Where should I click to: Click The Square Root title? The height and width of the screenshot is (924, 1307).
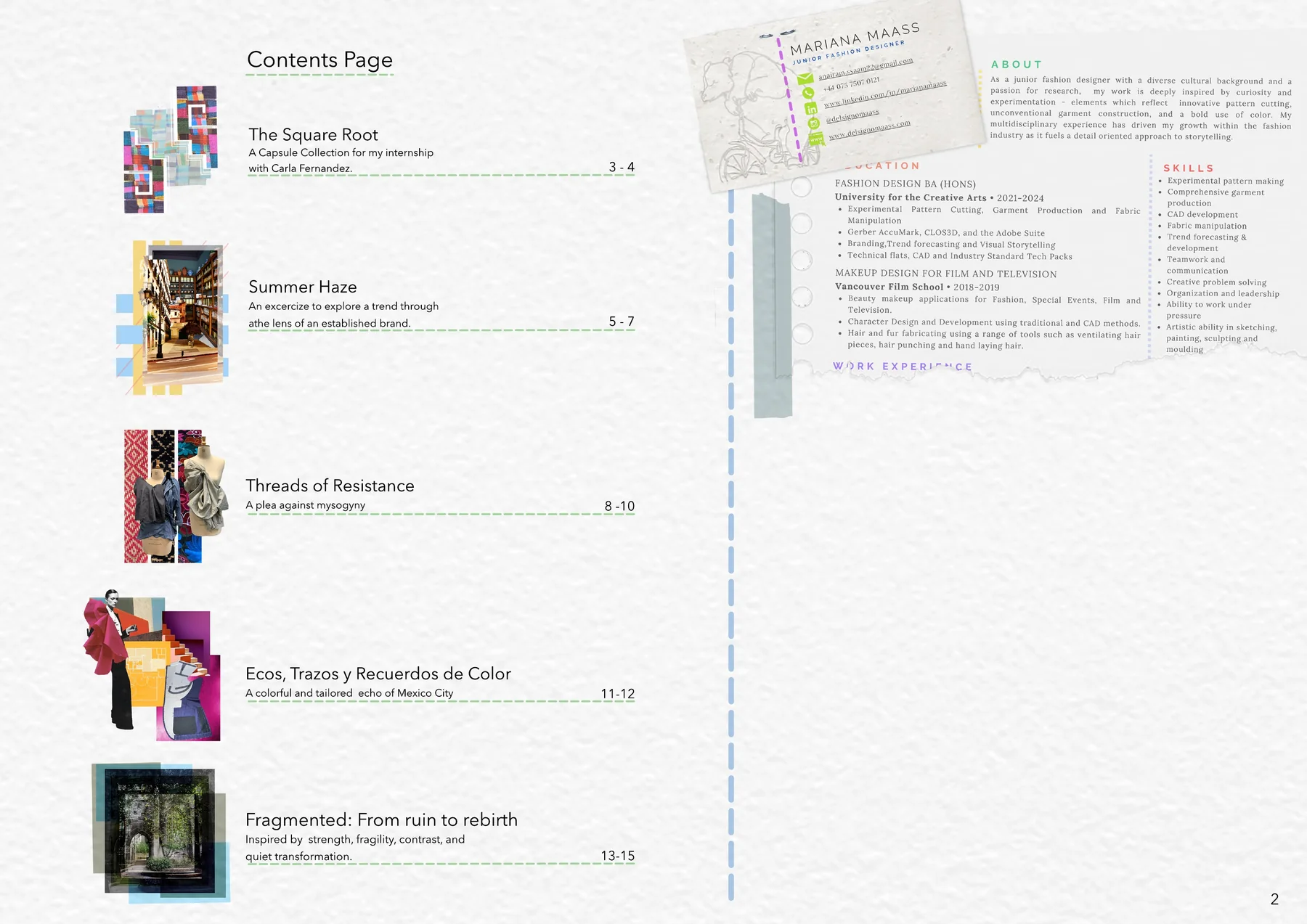313,135
